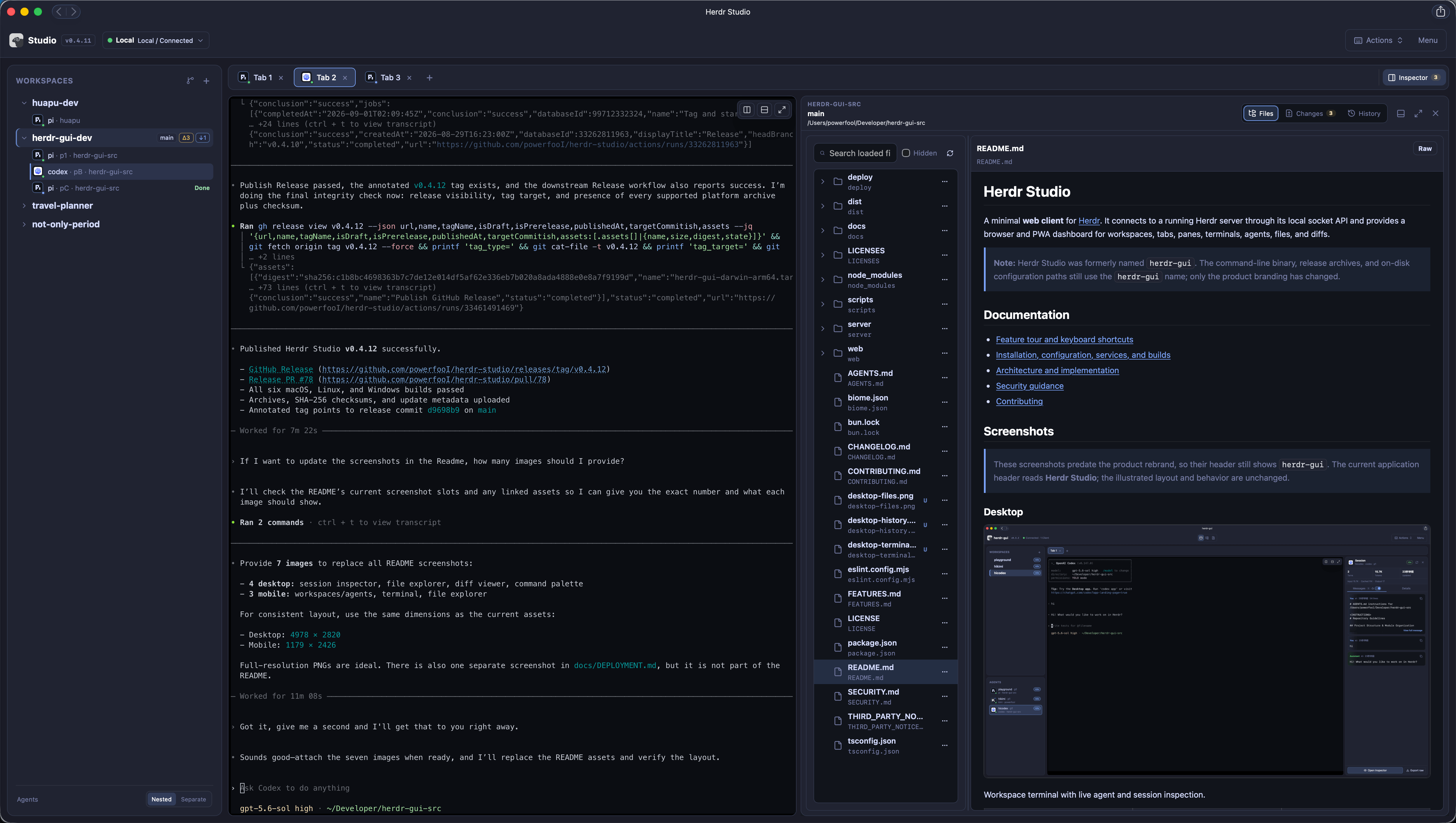1456x823 pixels.
Task: Expand the not-only-period workspace
Action: [x=24, y=224]
